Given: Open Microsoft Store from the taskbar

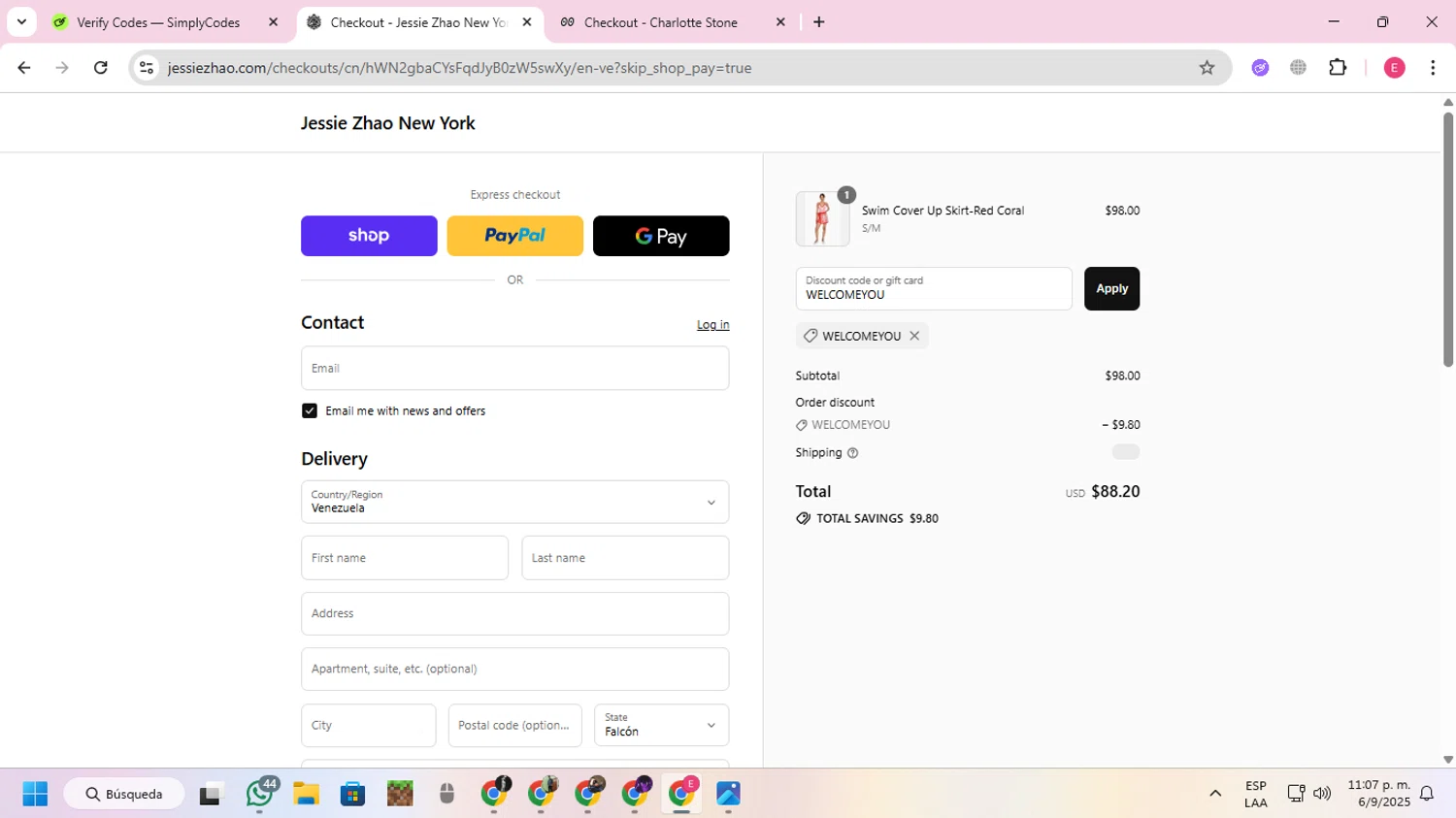Looking at the screenshot, I should point(352,794).
